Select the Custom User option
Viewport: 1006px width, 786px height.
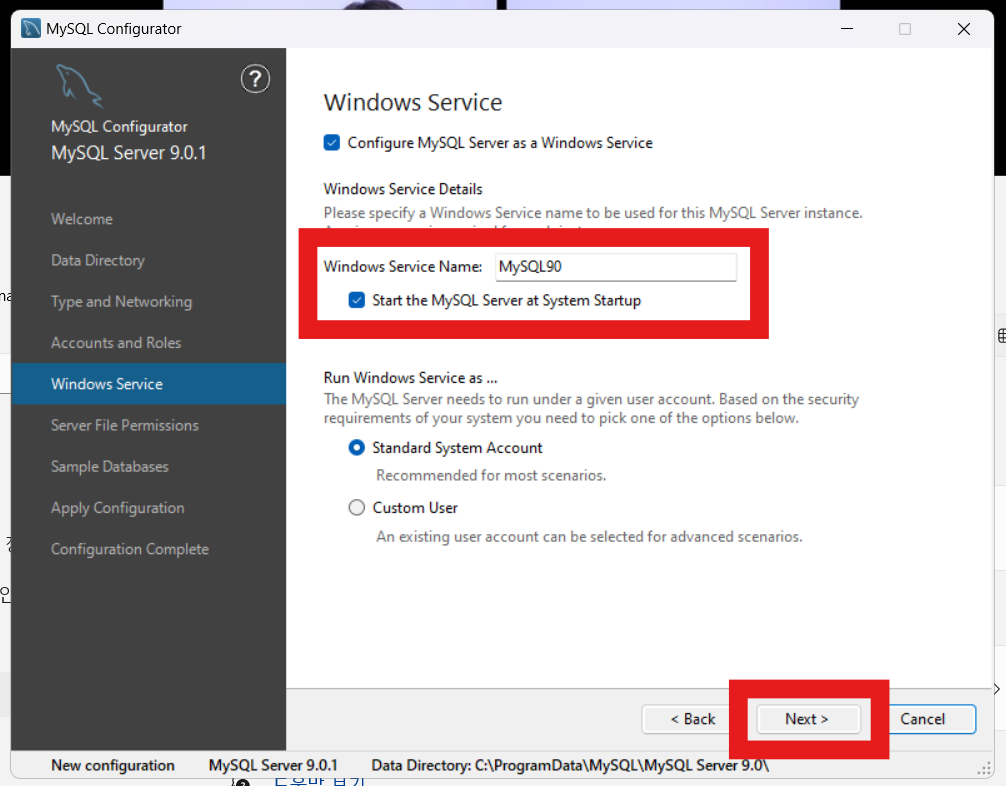coord(357,508)
